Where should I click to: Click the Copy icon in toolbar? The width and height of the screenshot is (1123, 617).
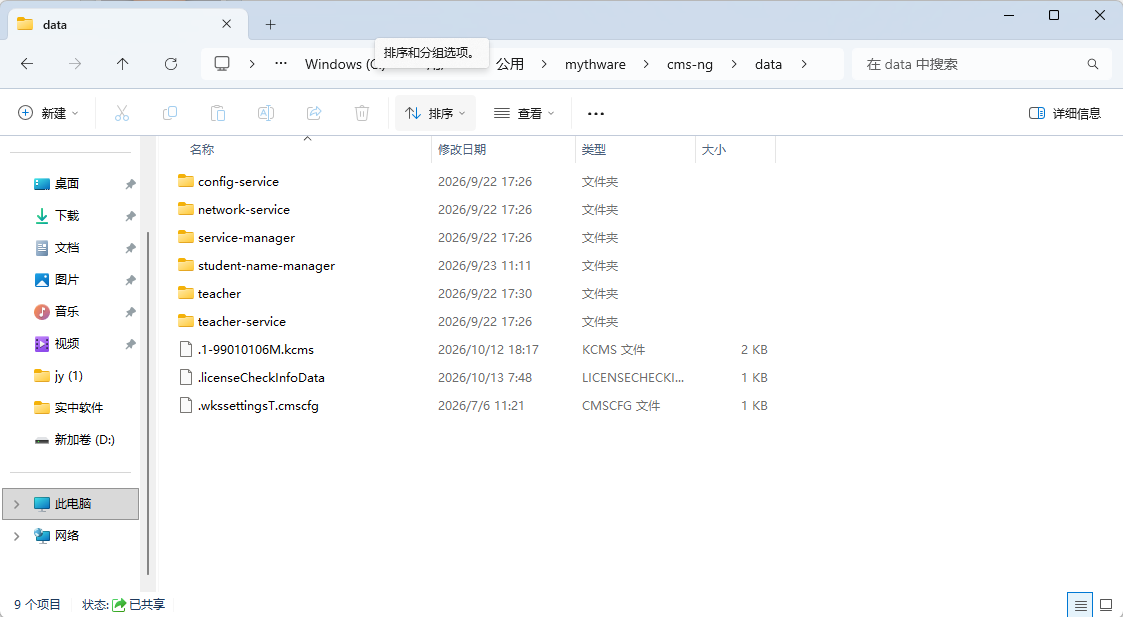[170, 113]
